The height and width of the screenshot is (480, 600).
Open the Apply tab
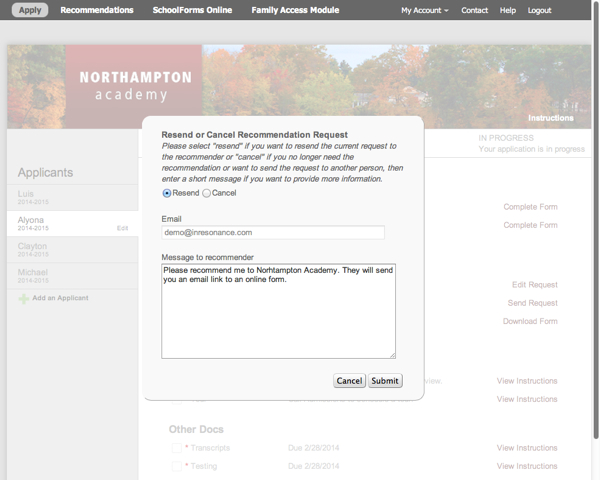pyautogui.click(x=30, y=10)
